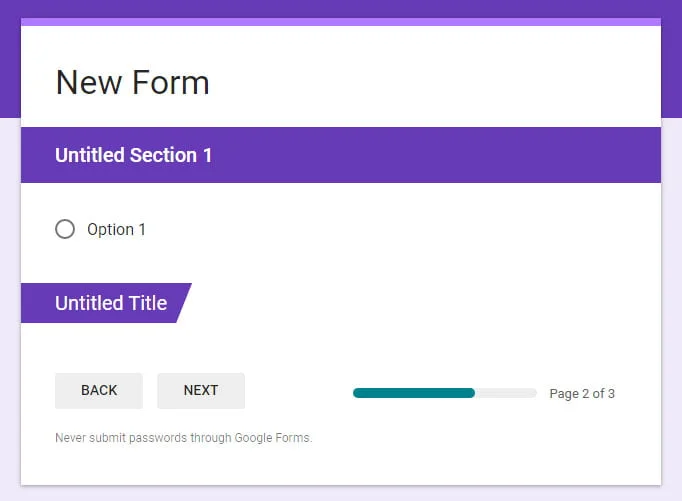
Task: Click the dark purple header background beside the card
Action: 10,60
